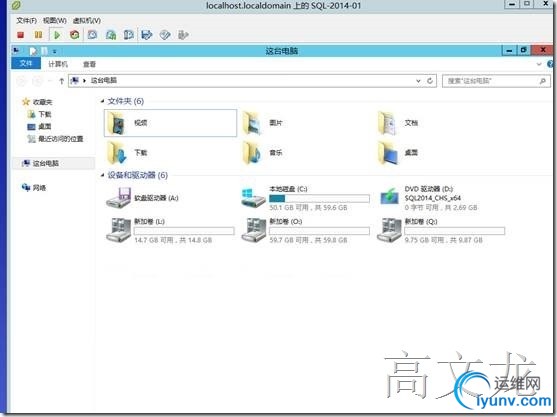This screenshot has height=417, width=557.
Task: Click the properties icon in Explorer title bar
Action: (x=33, y=51)
